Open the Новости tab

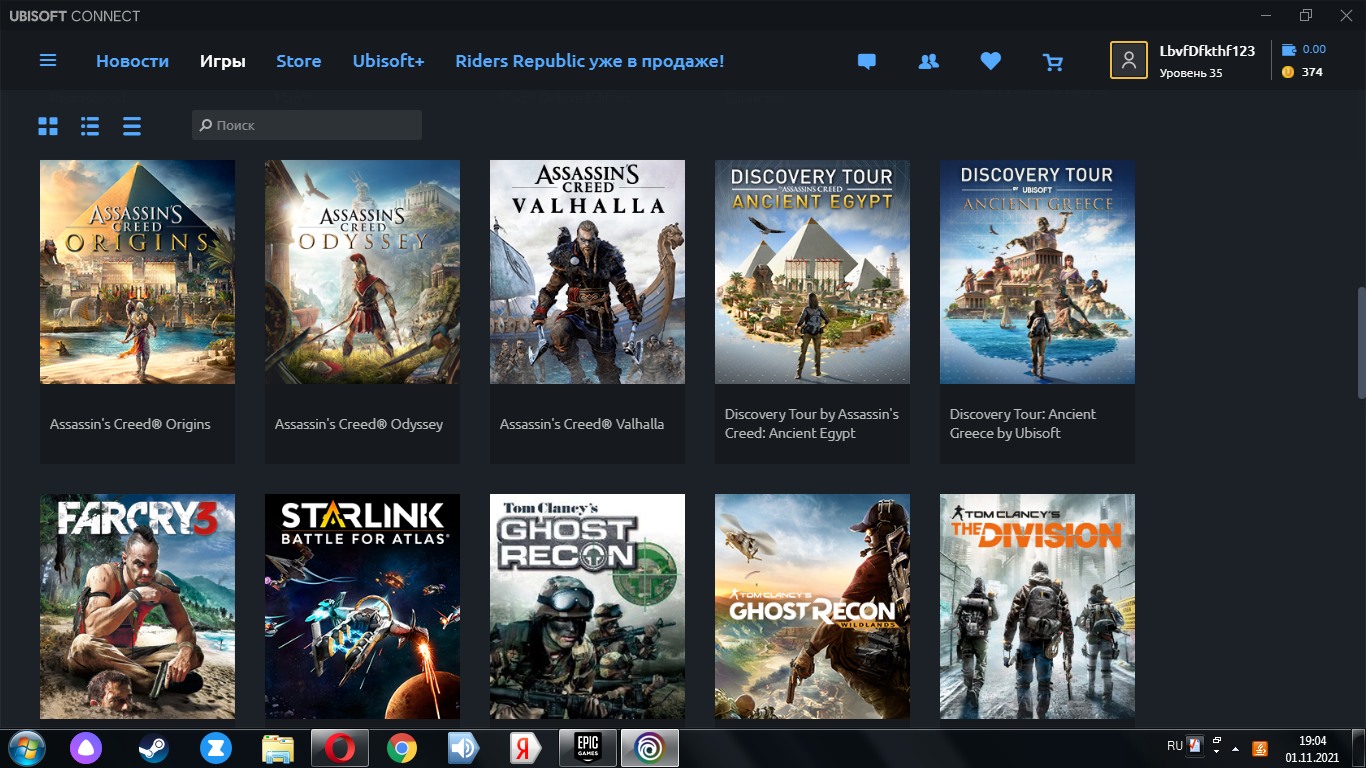point(132,61)
